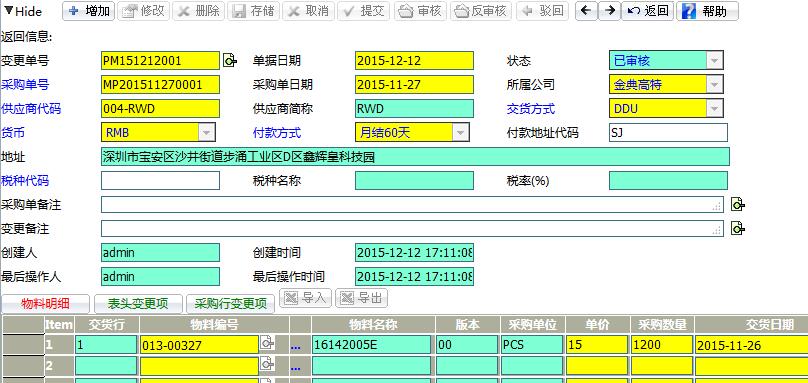The height and width of the screenshot is (383, 808).
Task: Click the 供应商代码 field 004-RWD
Action: point(160,109)
